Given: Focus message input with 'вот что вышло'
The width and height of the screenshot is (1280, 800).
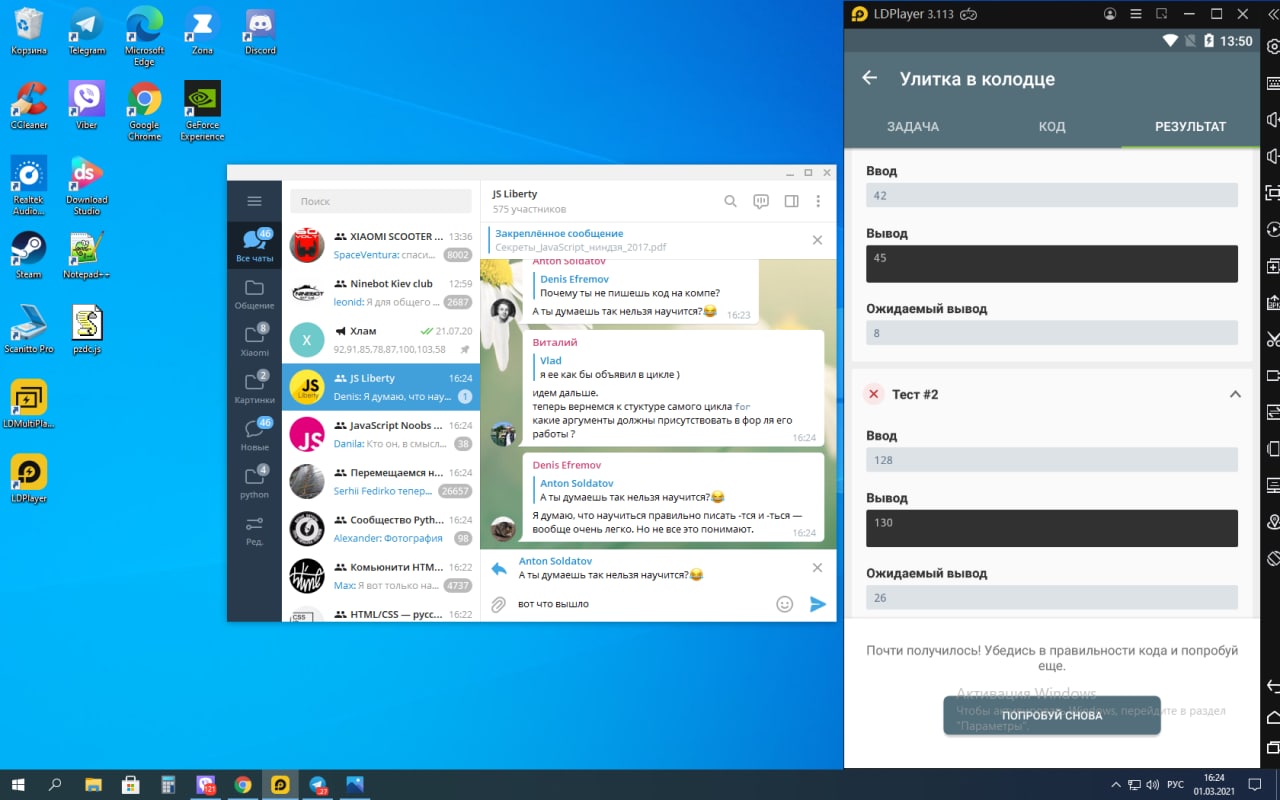Looking at the screenshot, I should click(x=640, y=604).
